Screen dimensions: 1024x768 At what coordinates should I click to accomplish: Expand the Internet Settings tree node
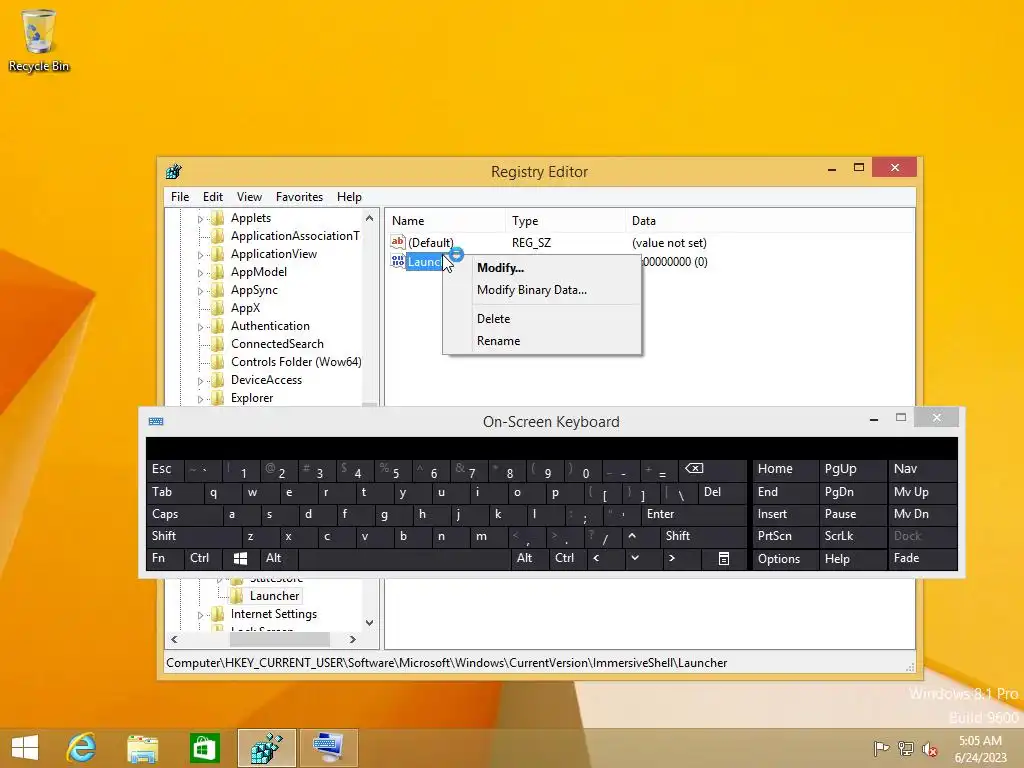tap(200, 615)
